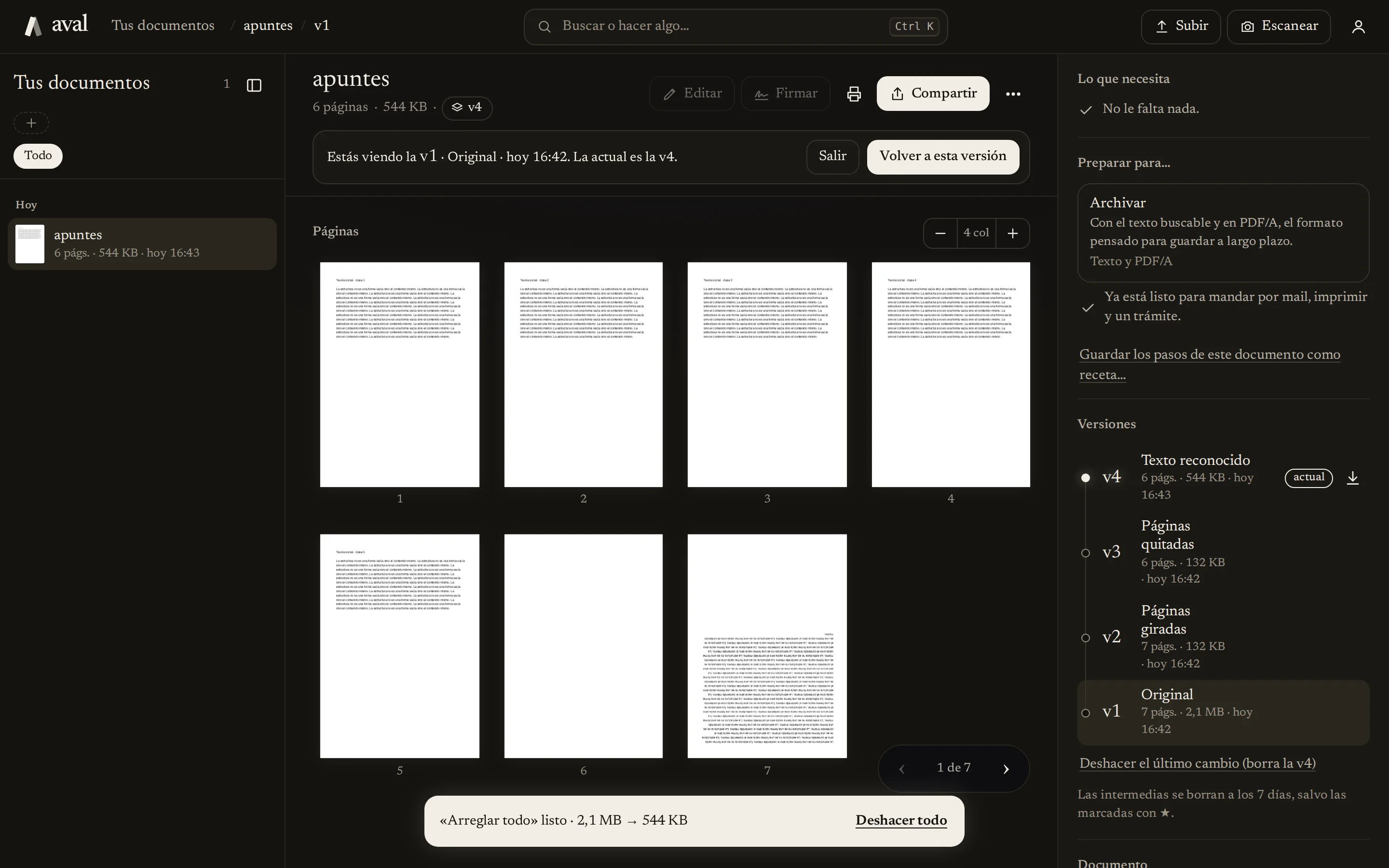The image size is (1389, 868).
Task: Open the apuntes breadcrumb
Action: coord(268,26)
